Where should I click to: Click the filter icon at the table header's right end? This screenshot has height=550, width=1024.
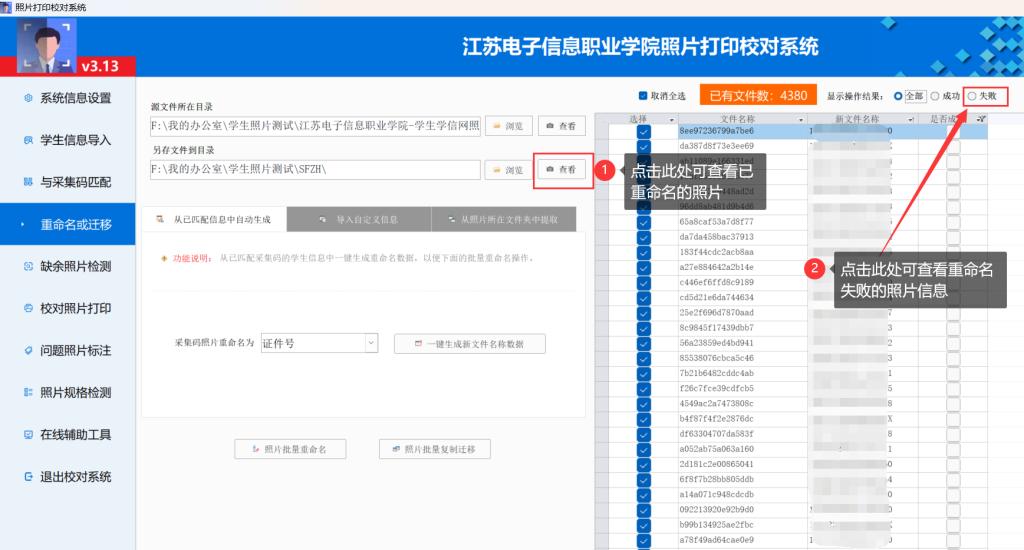pyautogui.click(x=981, y=119)
